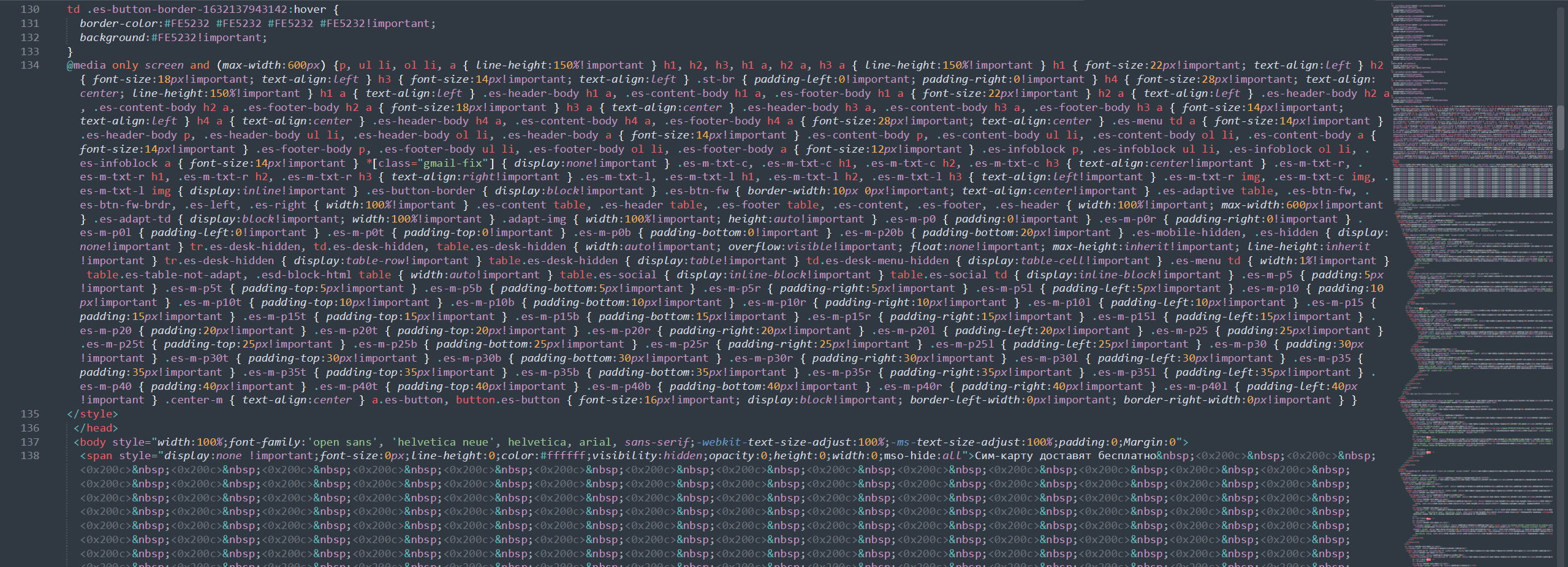Click the vertical scrollbar thumb
The width and height of the screenshot is (1568, 567).
pos(1560,127)
